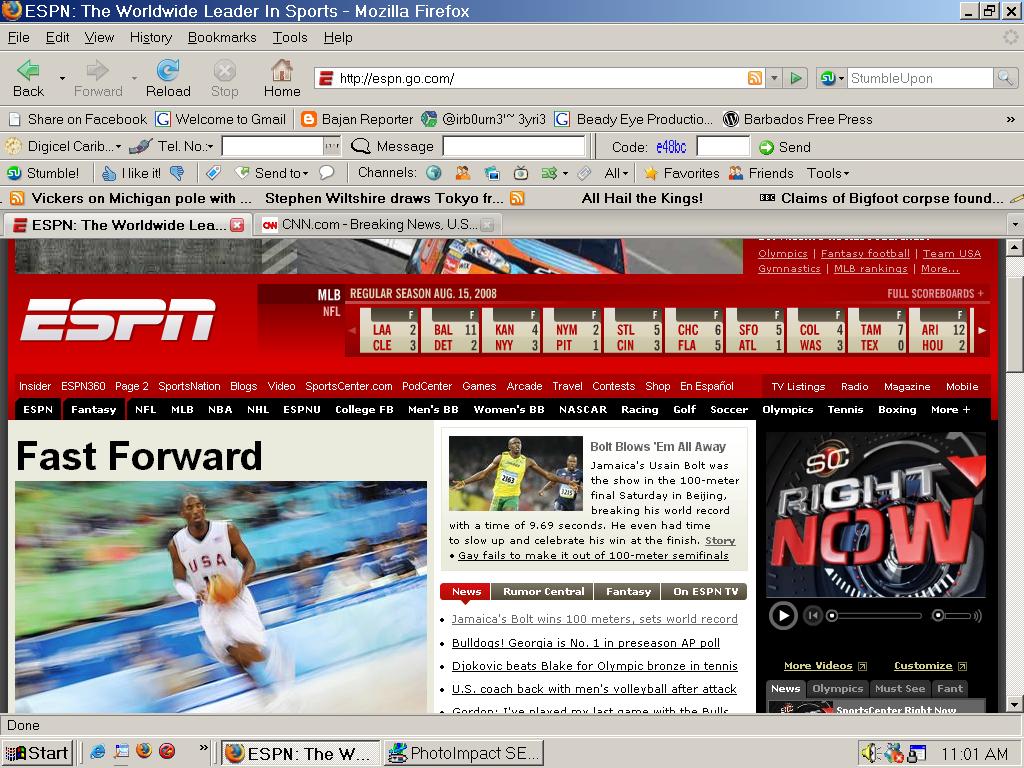Expand StumbleUpon Tools dropdown

(828, 173)
